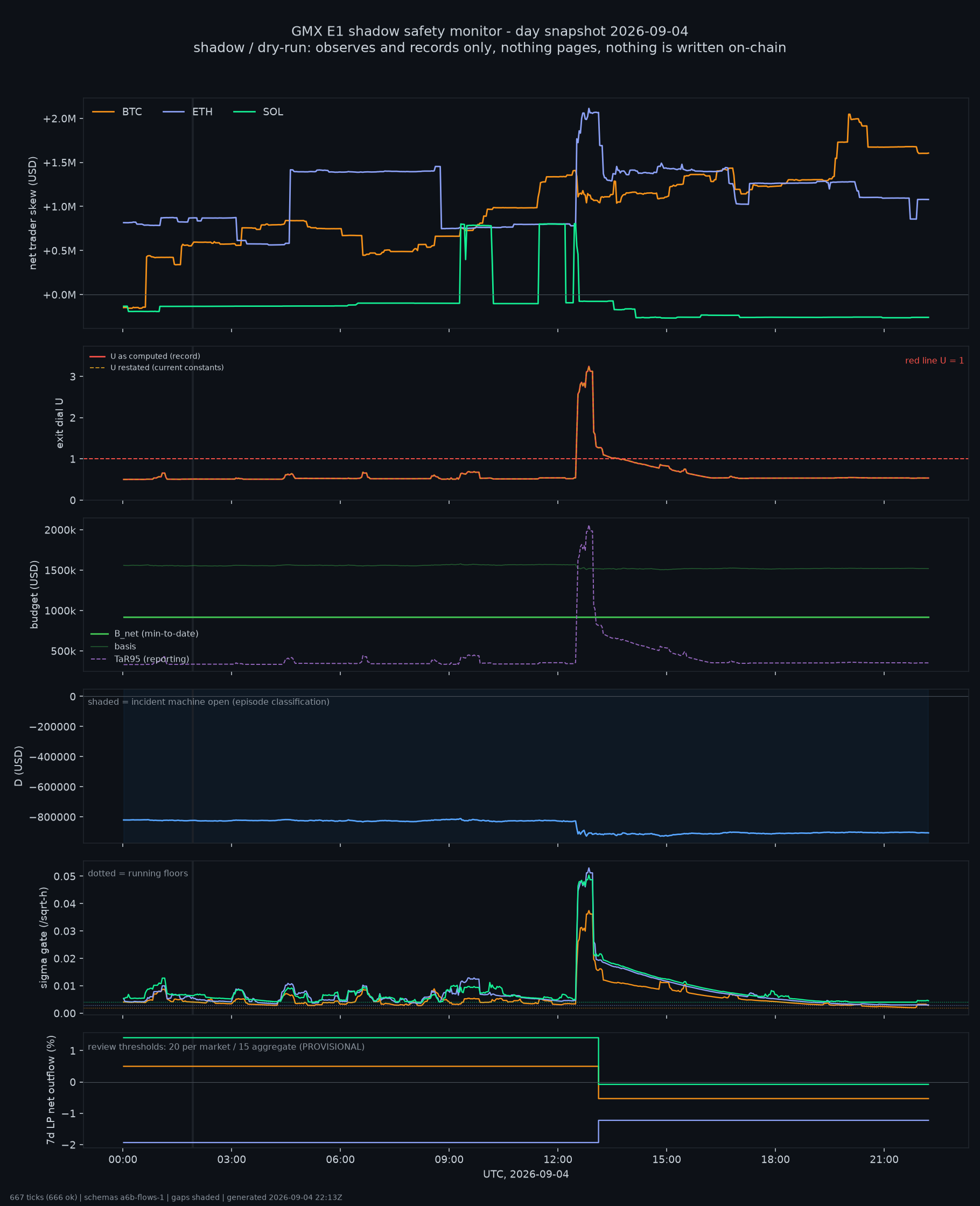Viewport: 980px width, 1206px height.
Task: Click the 09:00 time tick label
Action: pyautogui.click(x=449, y=1160)
